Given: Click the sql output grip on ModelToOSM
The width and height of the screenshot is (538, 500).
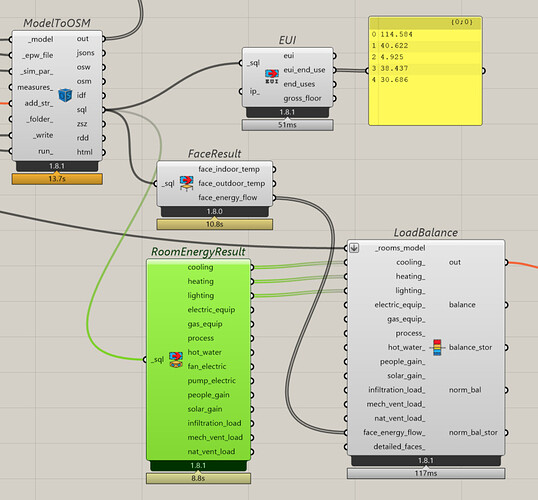Looking at the screenshot, I should (x=103, y=110).
